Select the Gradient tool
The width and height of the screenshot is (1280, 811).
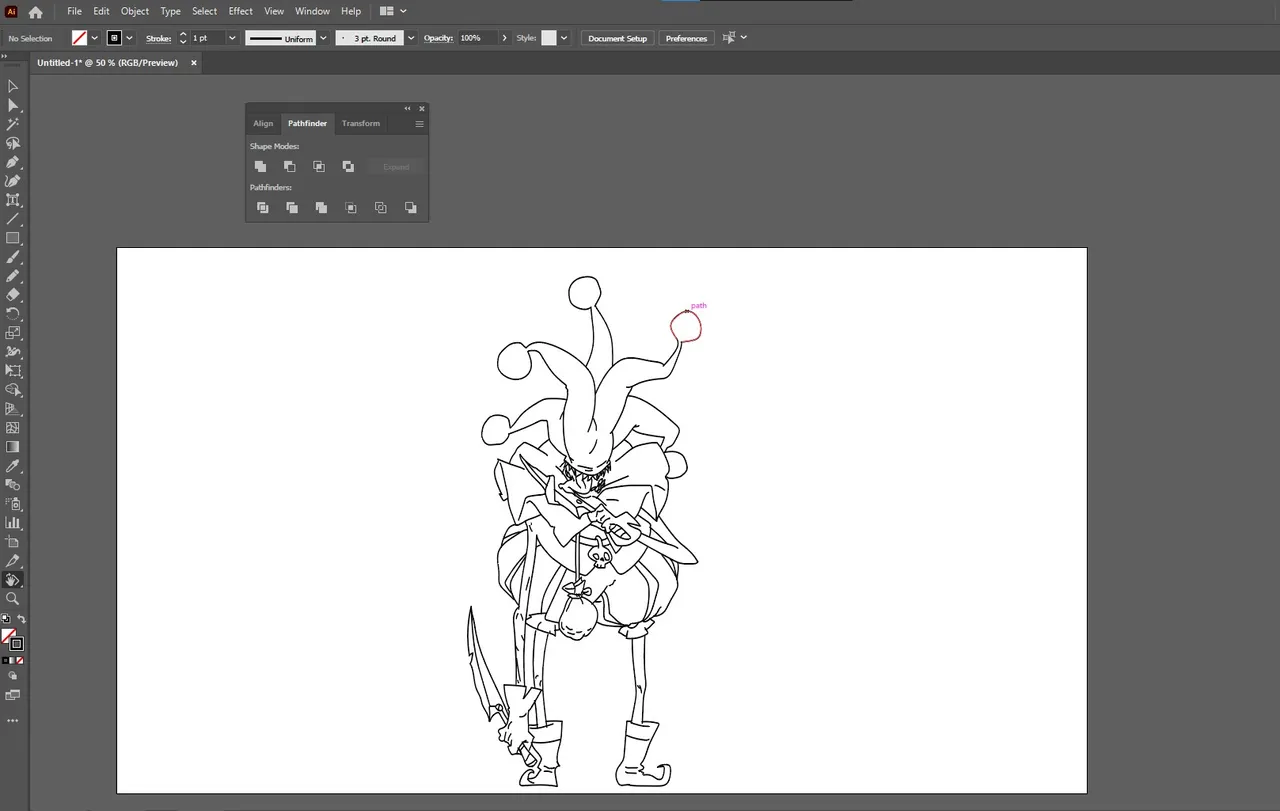tap(13, 447)
